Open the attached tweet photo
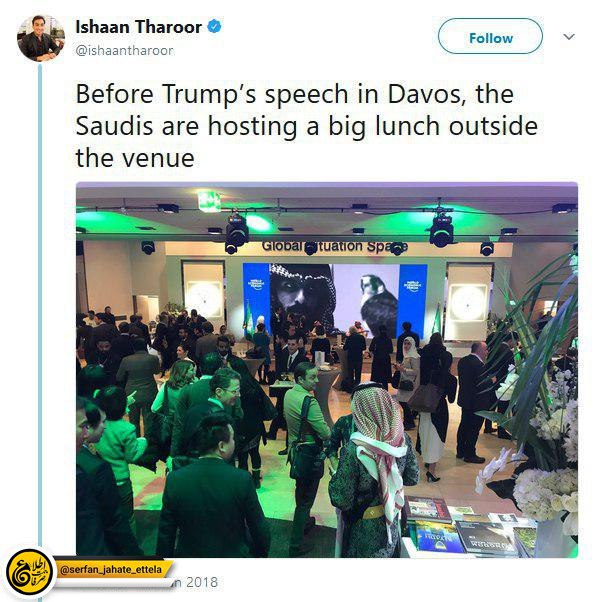 coord(327,369)
